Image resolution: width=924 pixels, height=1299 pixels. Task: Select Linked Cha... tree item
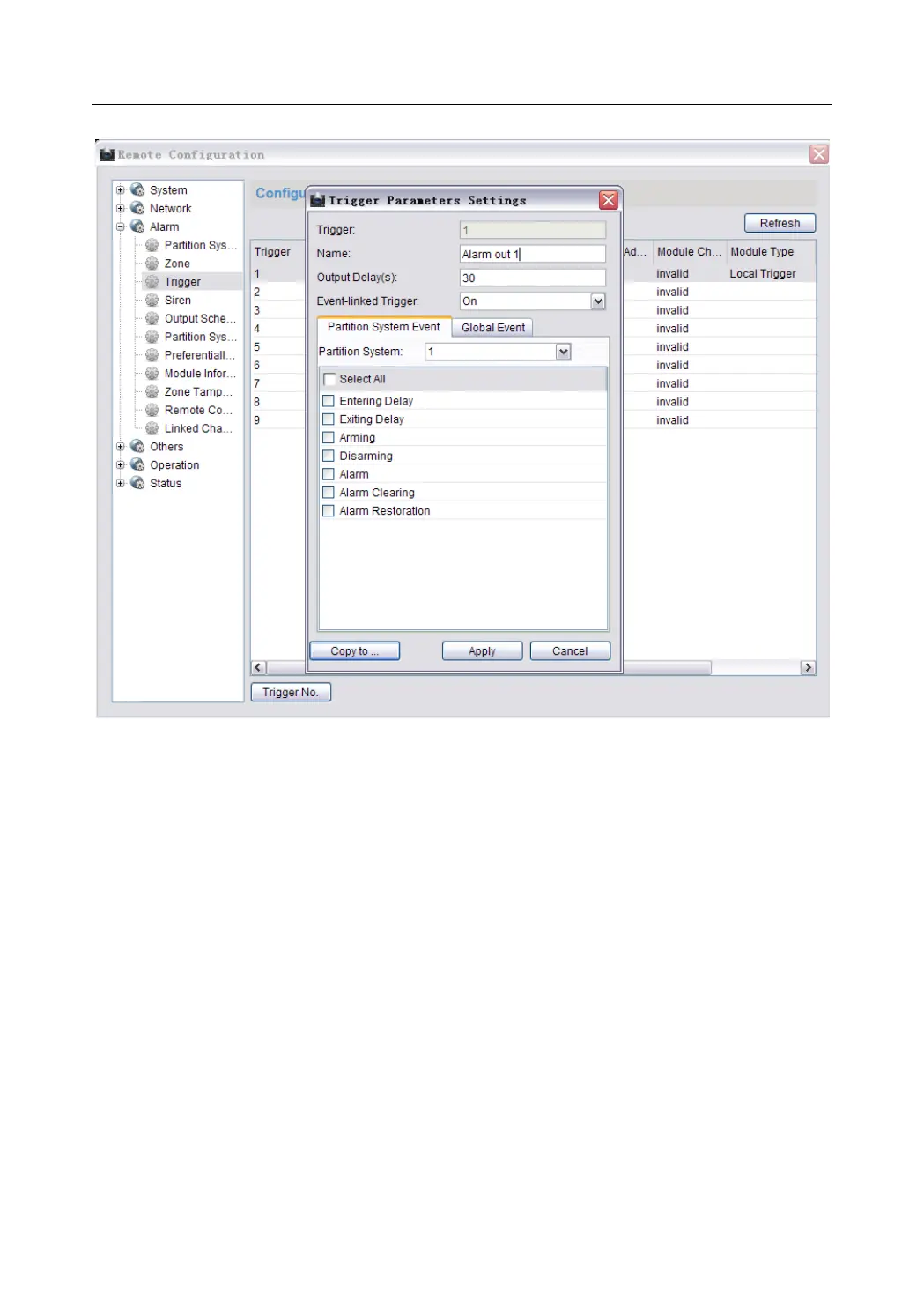click(x=198, y=428)
